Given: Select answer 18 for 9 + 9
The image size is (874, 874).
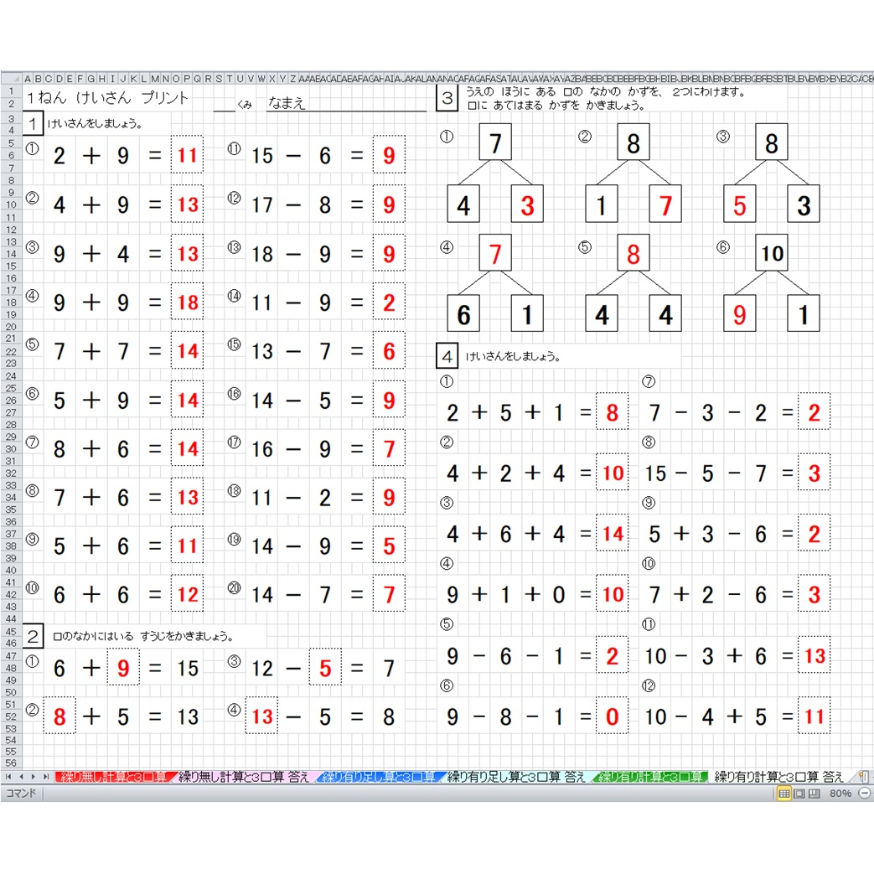Looking at the screenshot, I should tap(187, 302).
